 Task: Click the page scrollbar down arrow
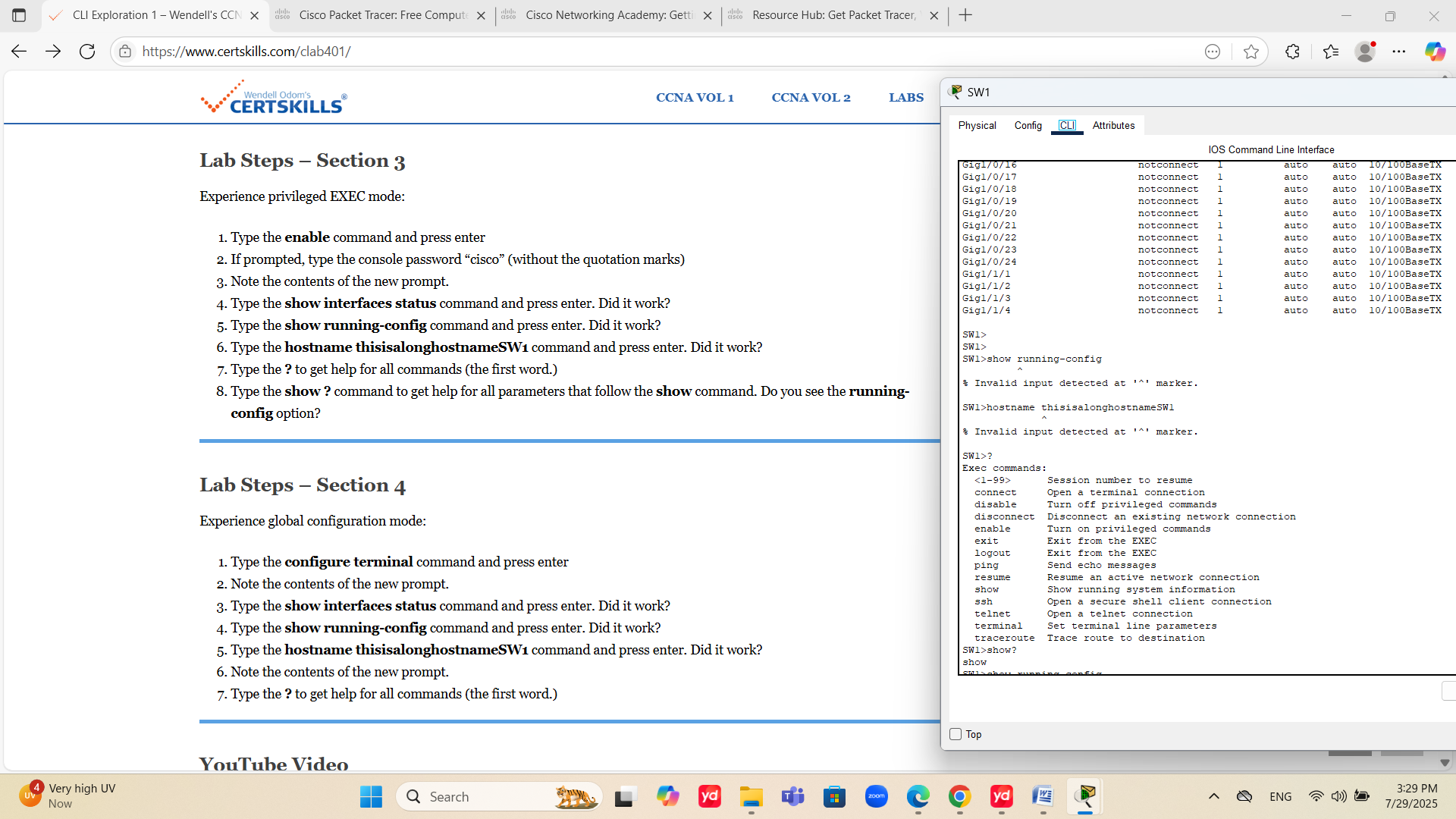tap(1445, 763)
